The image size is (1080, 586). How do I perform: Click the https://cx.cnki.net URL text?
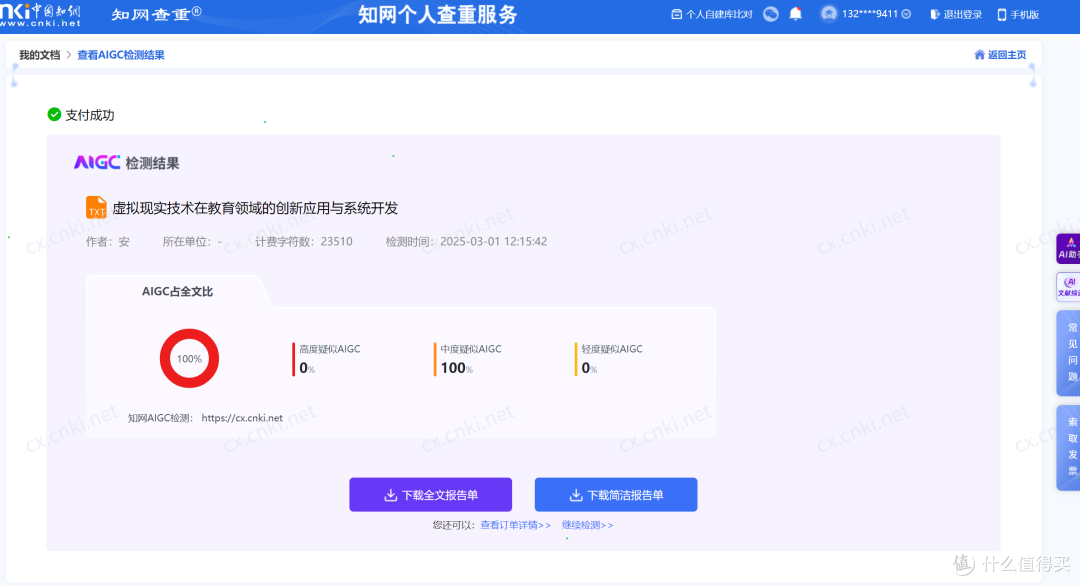(242, 418)
